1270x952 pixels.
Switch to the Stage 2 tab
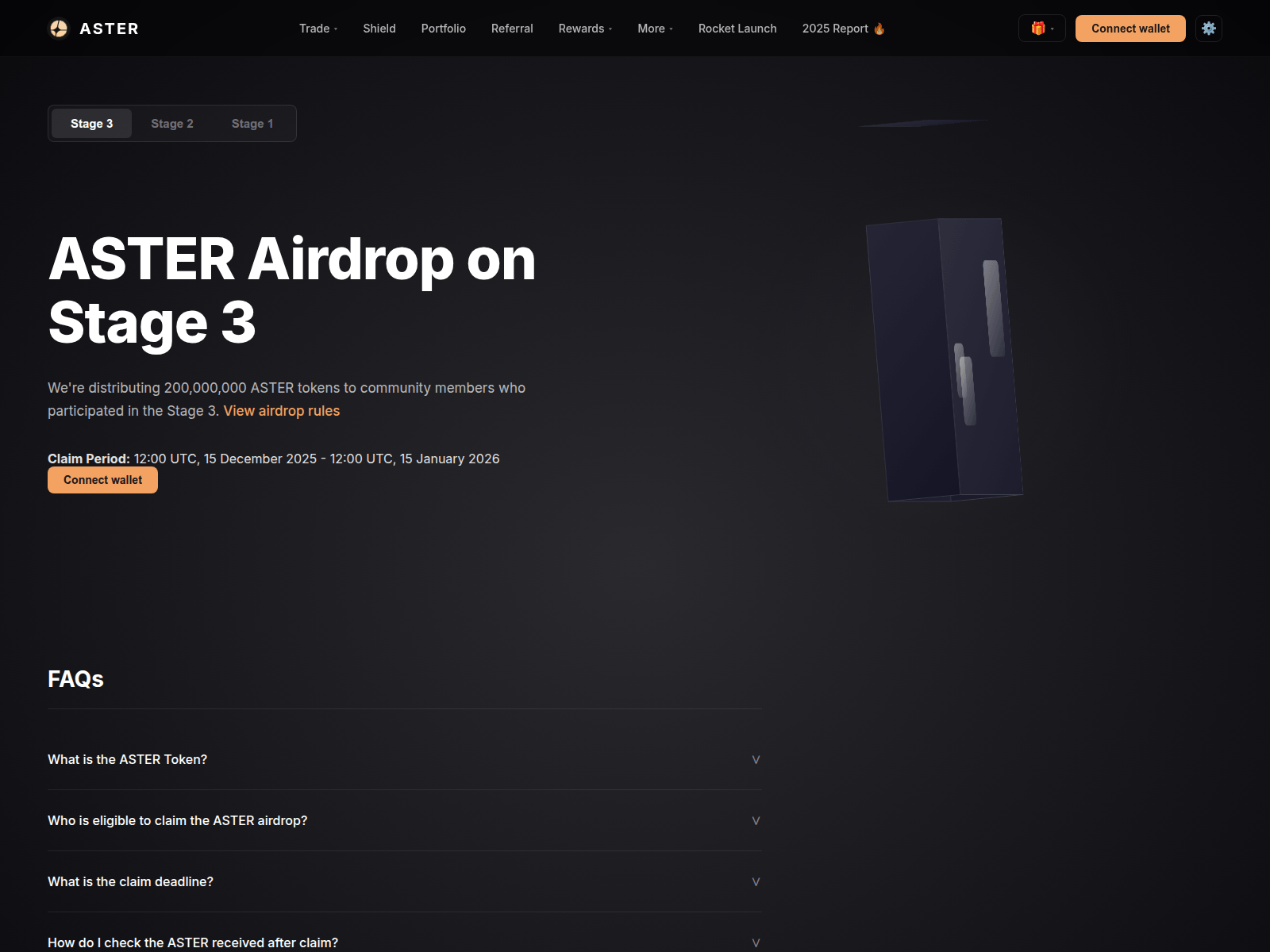[172, 124]
